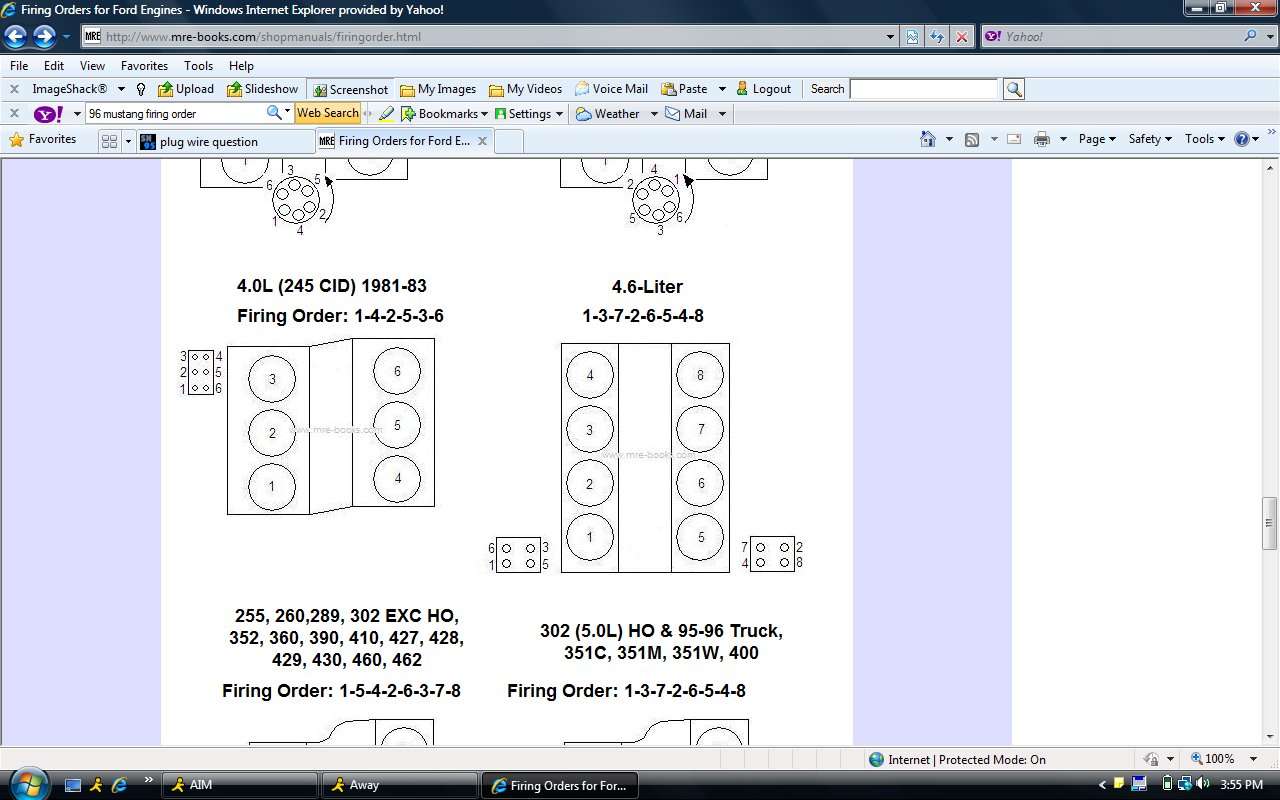Screen dimensions: 1280x800
Task: Click the Read Mail envelope icon
Action: 1013,139
